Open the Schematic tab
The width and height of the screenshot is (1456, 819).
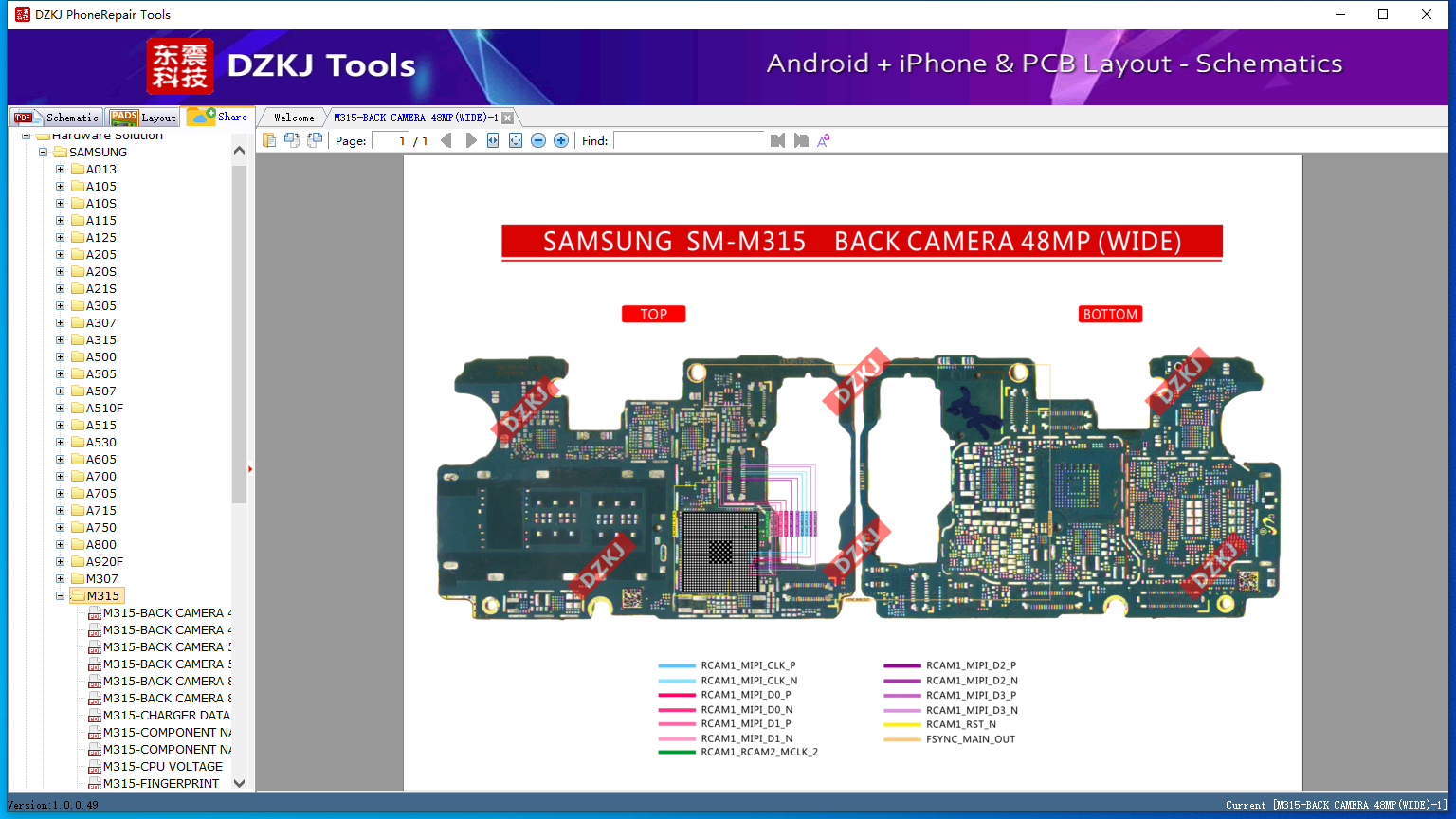point(57,117)
